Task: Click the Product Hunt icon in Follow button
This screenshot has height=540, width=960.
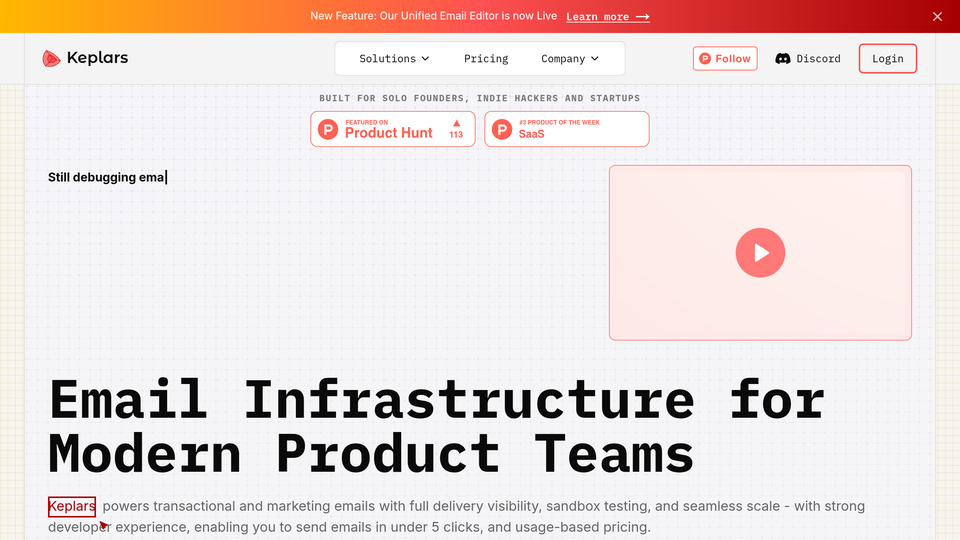Action: (705, 59)
